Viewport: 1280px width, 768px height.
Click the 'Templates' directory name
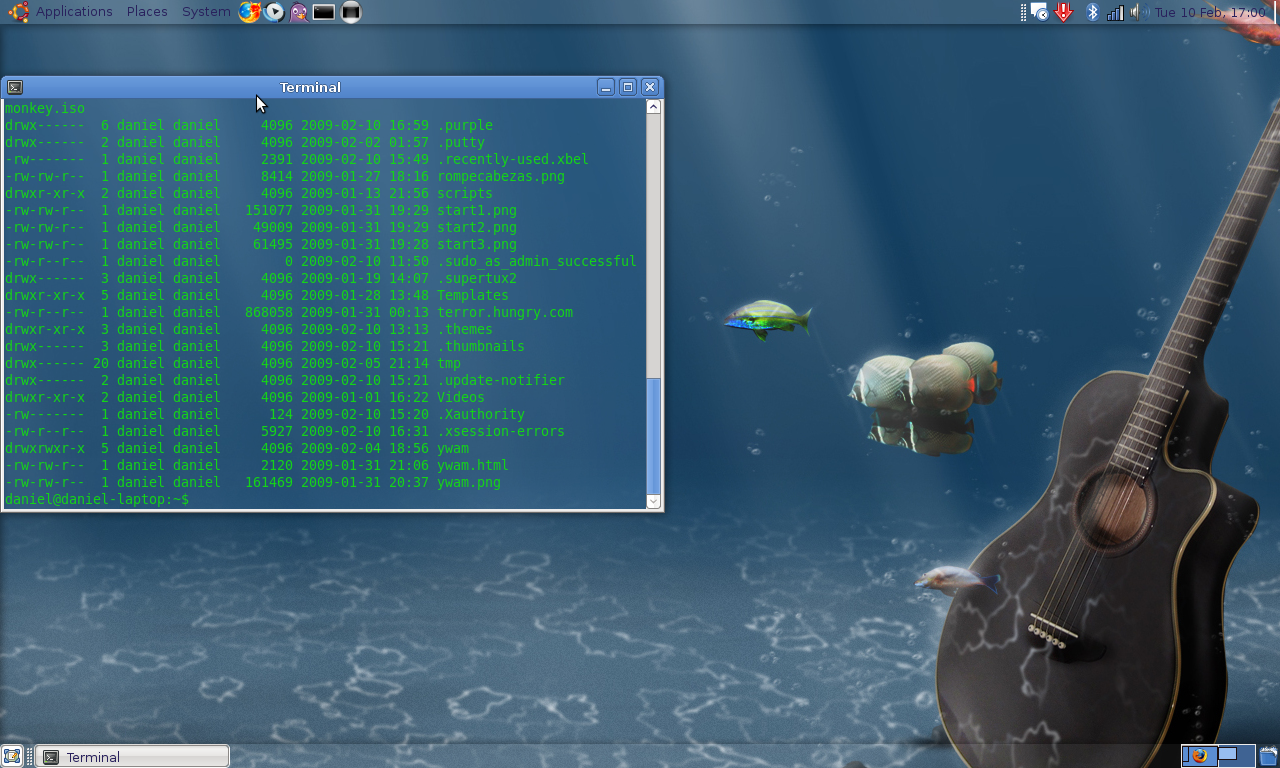tap(473, 295)
